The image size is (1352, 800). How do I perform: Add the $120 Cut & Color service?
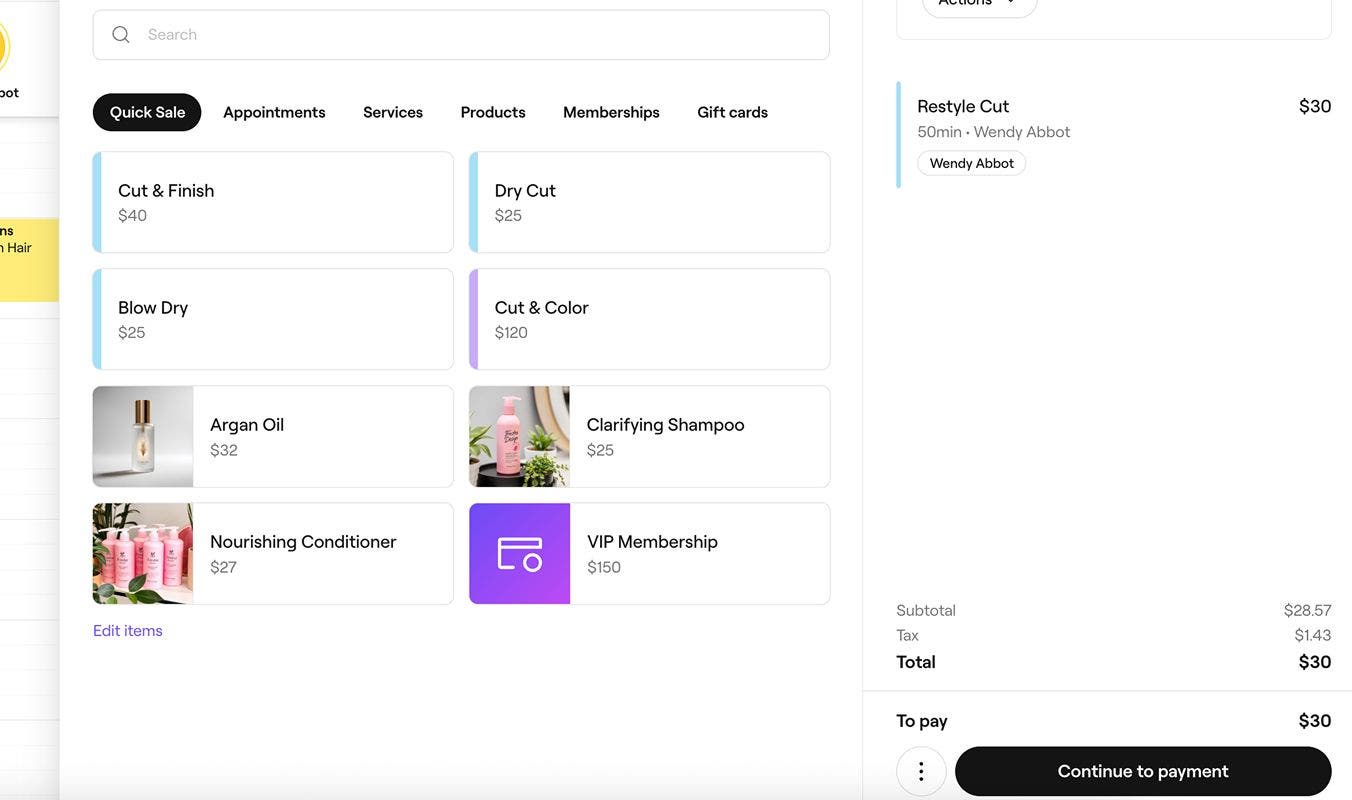(650, 319)
